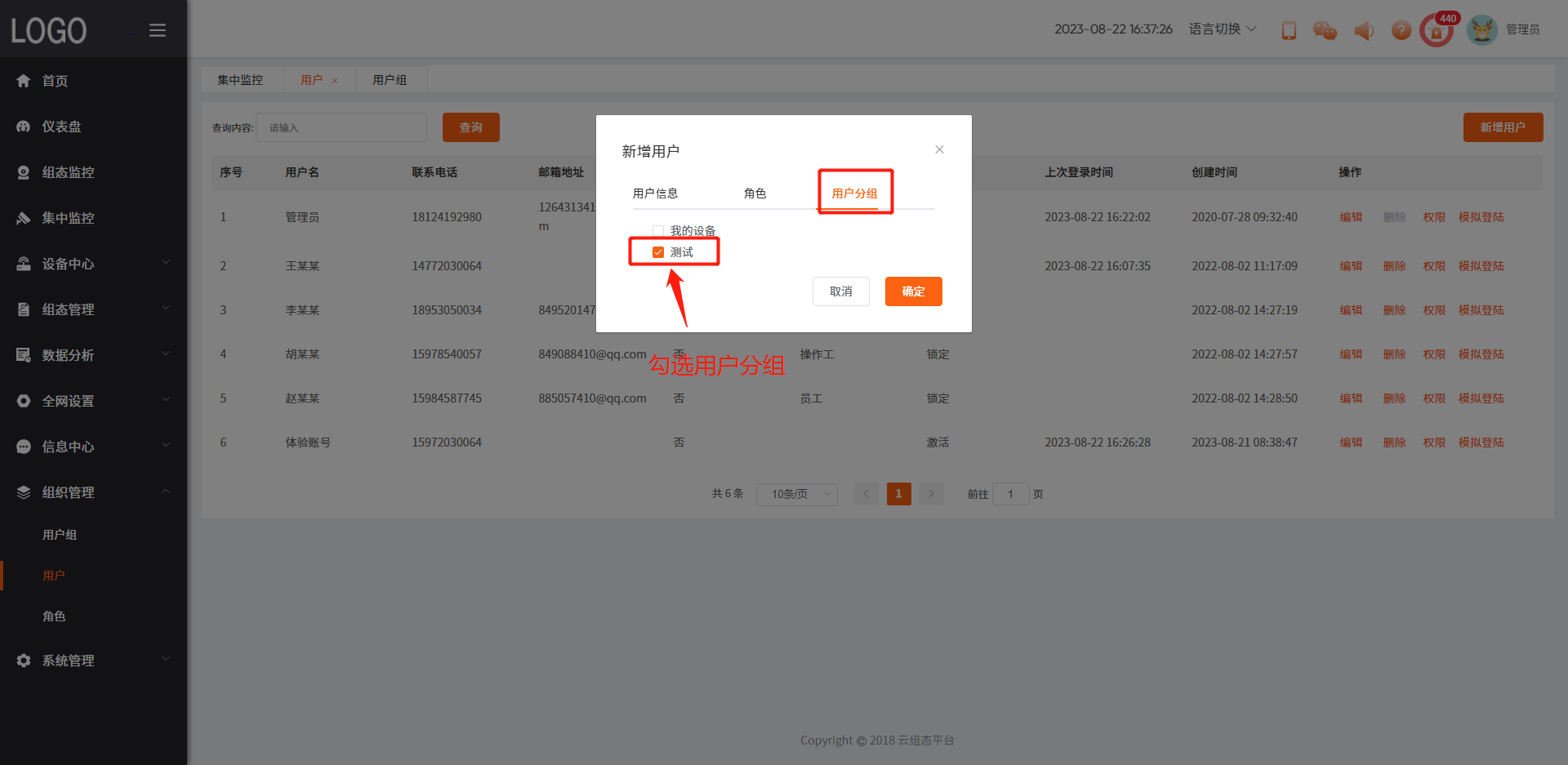Uncheck the 测试 group checkbox
The height and width of the screenshot is (765, 1568).
pos(658,252)
